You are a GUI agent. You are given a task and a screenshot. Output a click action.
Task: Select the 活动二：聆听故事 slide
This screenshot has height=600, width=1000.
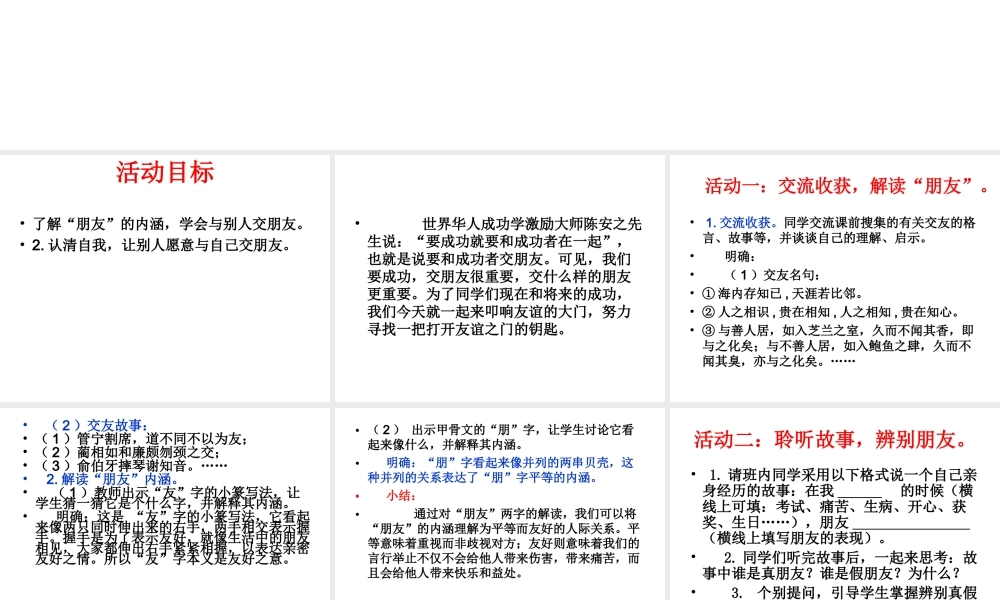coord(835,500)
